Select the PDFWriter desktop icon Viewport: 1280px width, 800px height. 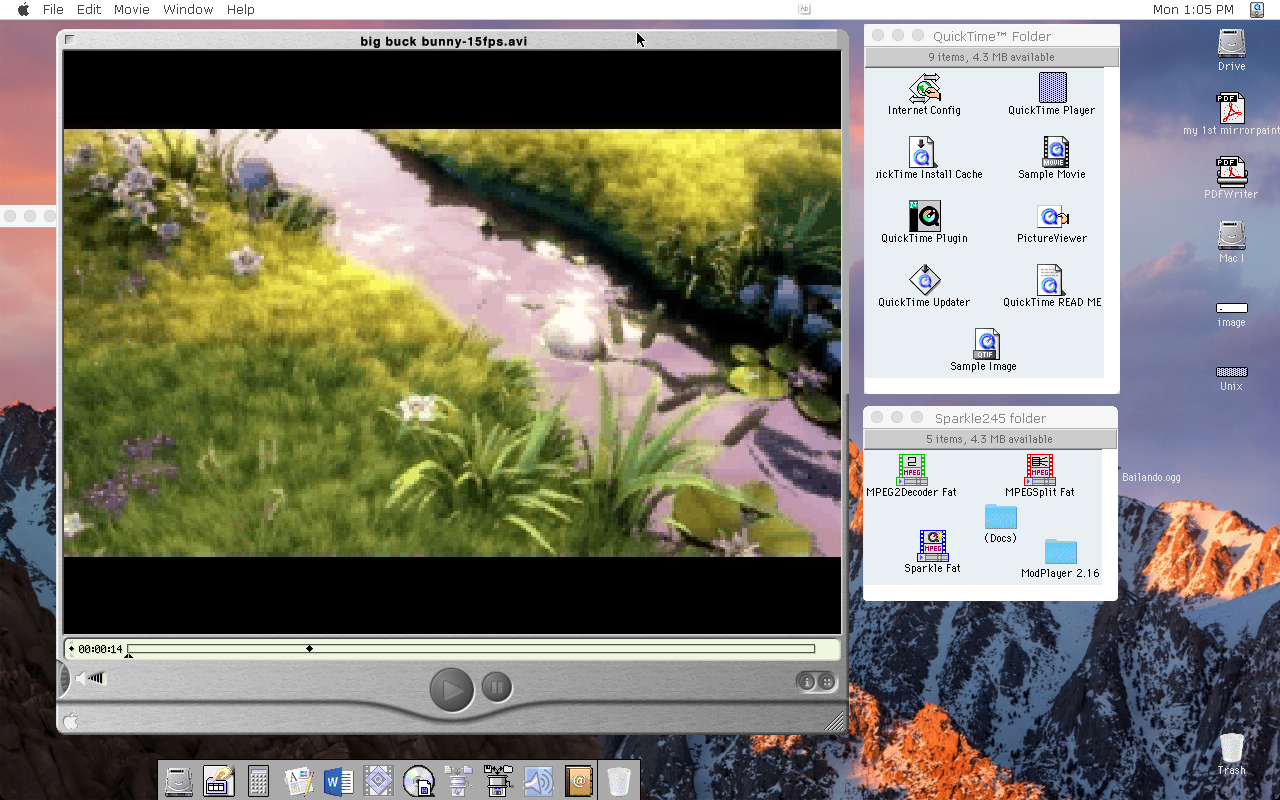pyautogui.click(x=1231, y=172)
